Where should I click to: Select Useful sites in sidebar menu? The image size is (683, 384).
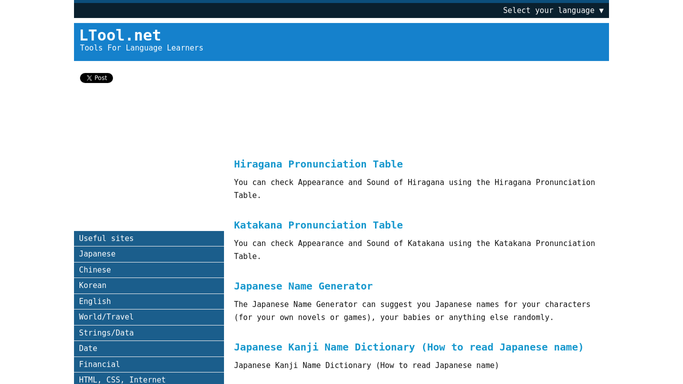pyautogui.click(x=149, y=238)
